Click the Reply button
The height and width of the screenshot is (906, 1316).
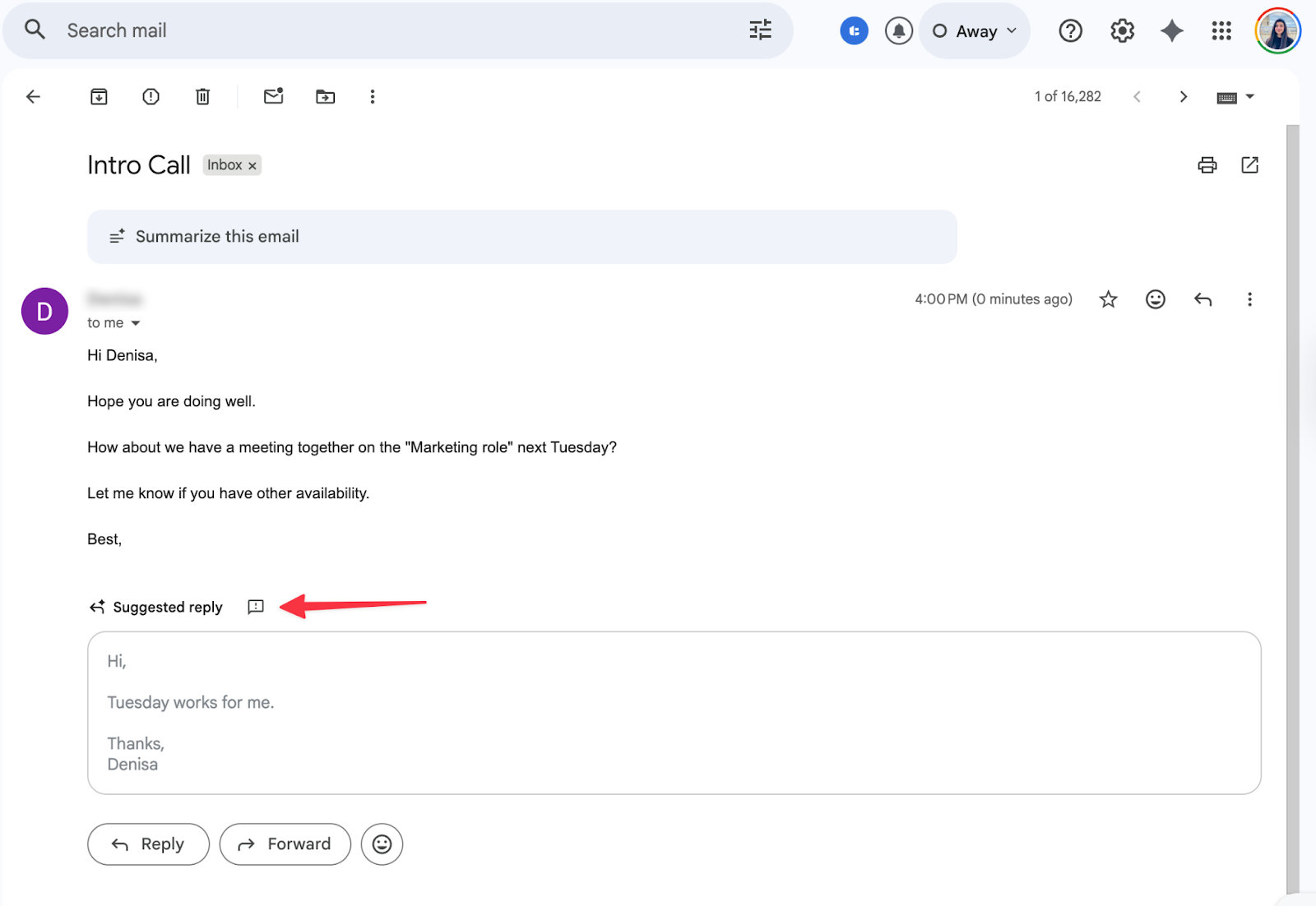point(148,844)
